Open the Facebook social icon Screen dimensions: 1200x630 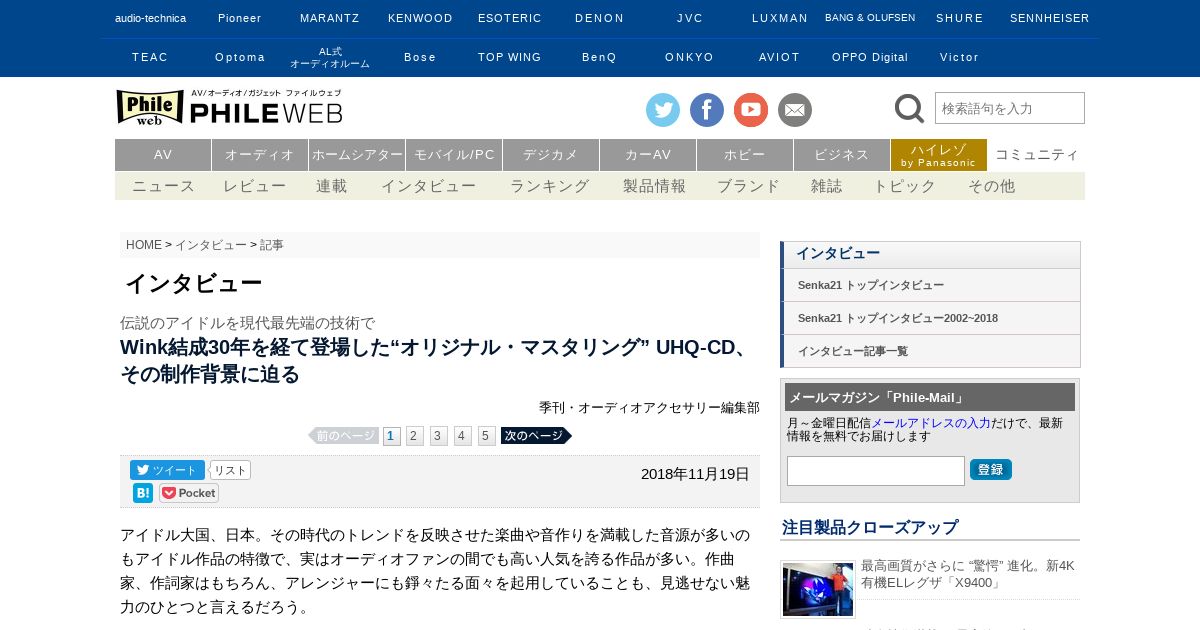pos(707,110)
